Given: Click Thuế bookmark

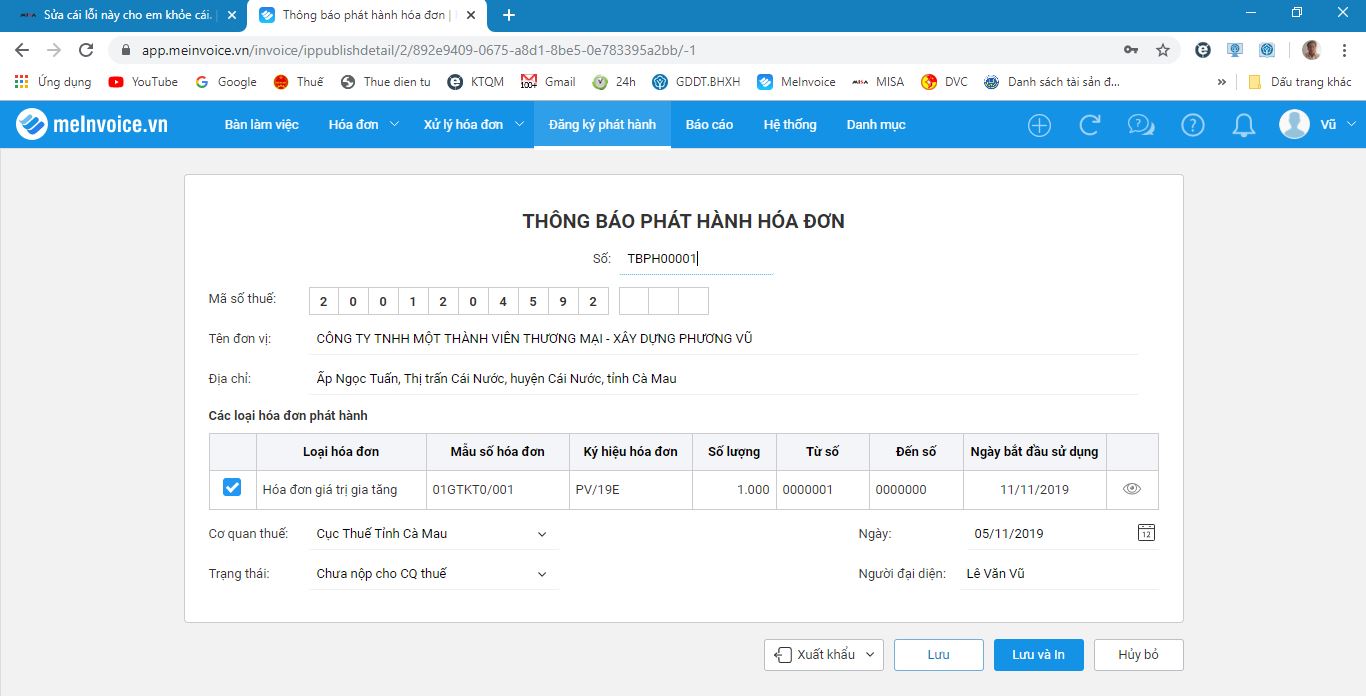Looking at the screenshot, I should 298,82.
